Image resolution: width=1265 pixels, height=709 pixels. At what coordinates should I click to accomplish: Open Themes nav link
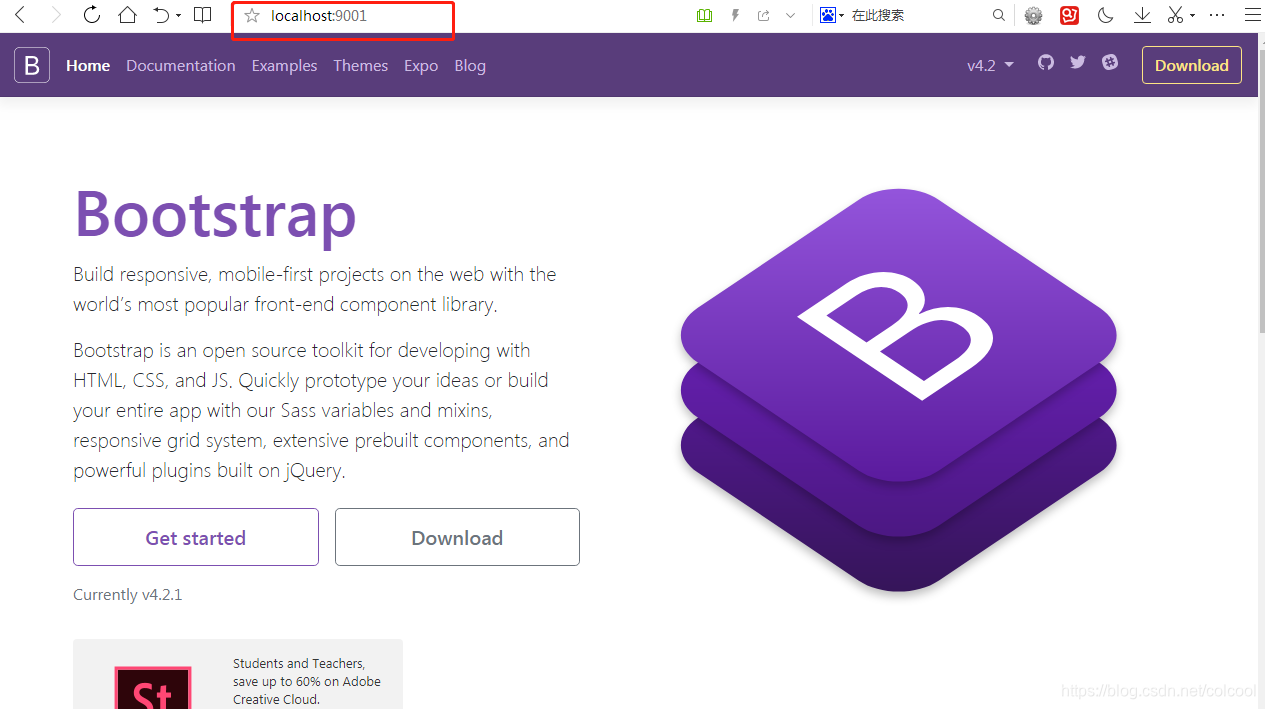pyautogui.click(x=361, y=65)
